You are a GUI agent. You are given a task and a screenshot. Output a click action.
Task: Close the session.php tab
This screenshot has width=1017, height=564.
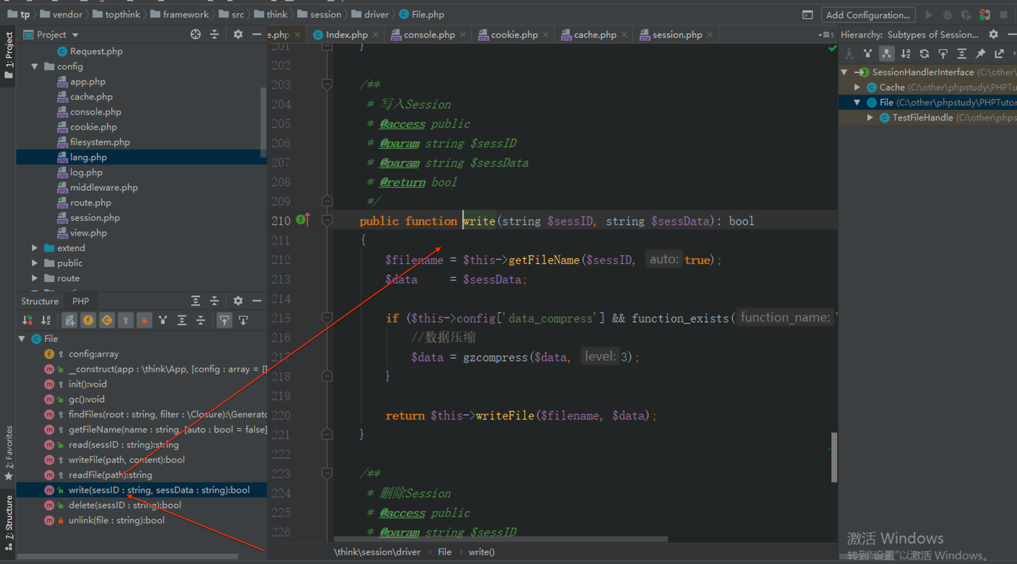(x=710, y=35)
